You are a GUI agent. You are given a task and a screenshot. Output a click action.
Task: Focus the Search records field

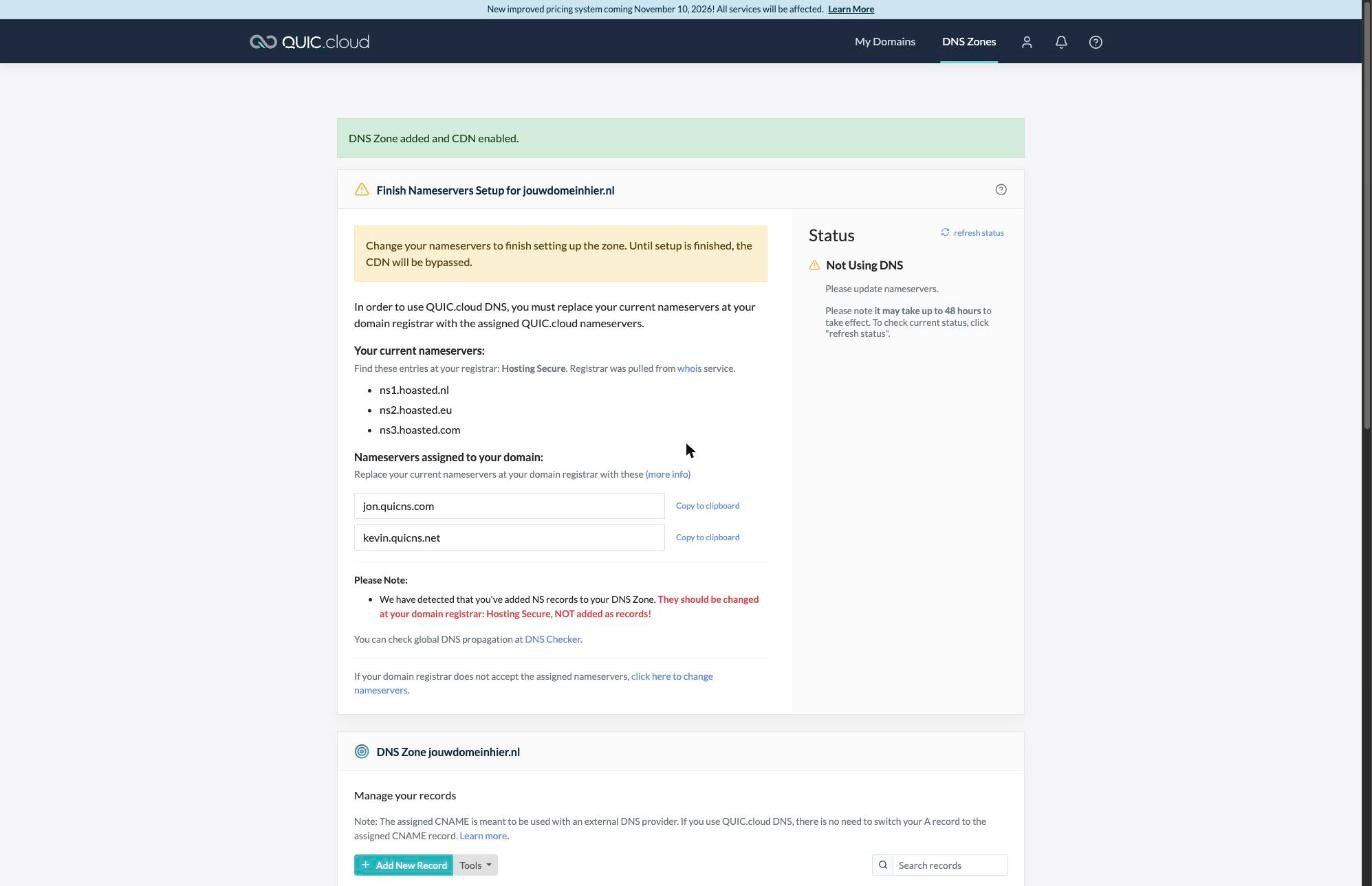point(950,865)
